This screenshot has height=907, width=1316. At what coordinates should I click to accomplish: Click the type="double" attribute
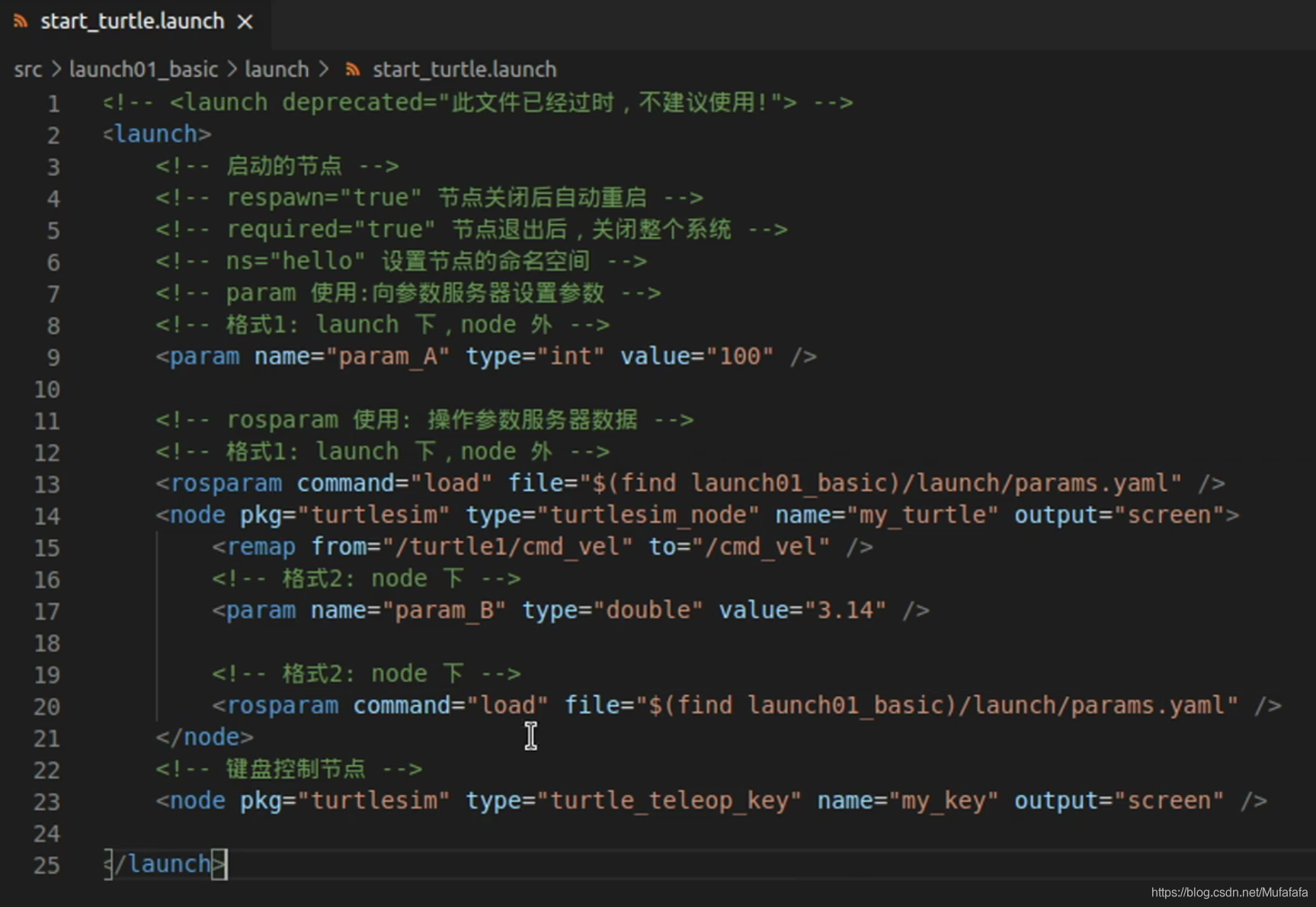pyautogui.click(x=612, y=611)
